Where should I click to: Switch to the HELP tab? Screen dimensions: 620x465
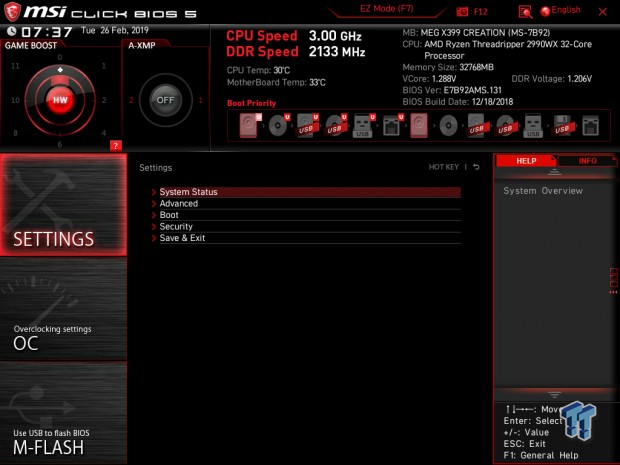[526, 161]
